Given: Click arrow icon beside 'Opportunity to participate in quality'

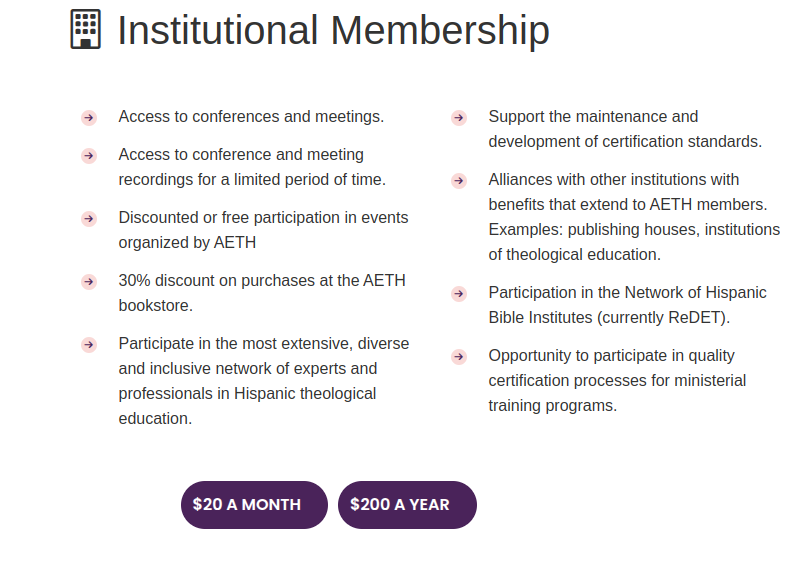Looking at the screenshot, I should 459,357.
